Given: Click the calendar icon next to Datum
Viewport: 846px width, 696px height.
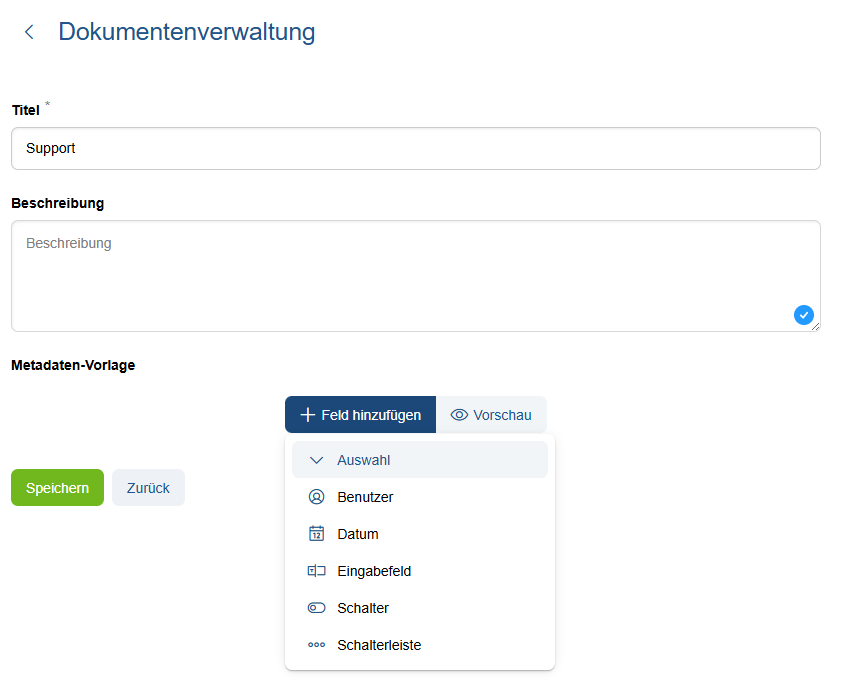Looking at the screenshot, I should [x=317, y=534].
